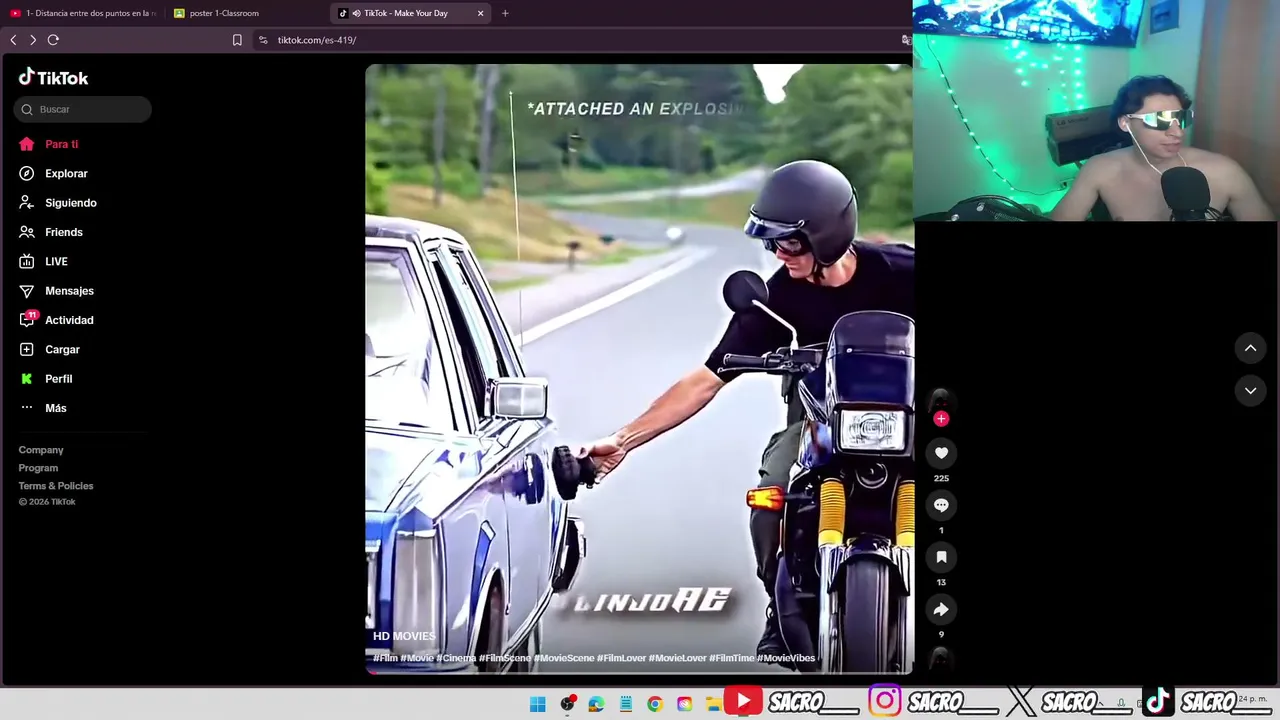Go back with the browser back arrow
Viewport: 1280px width, 720px height.
[x=13, y=40]
